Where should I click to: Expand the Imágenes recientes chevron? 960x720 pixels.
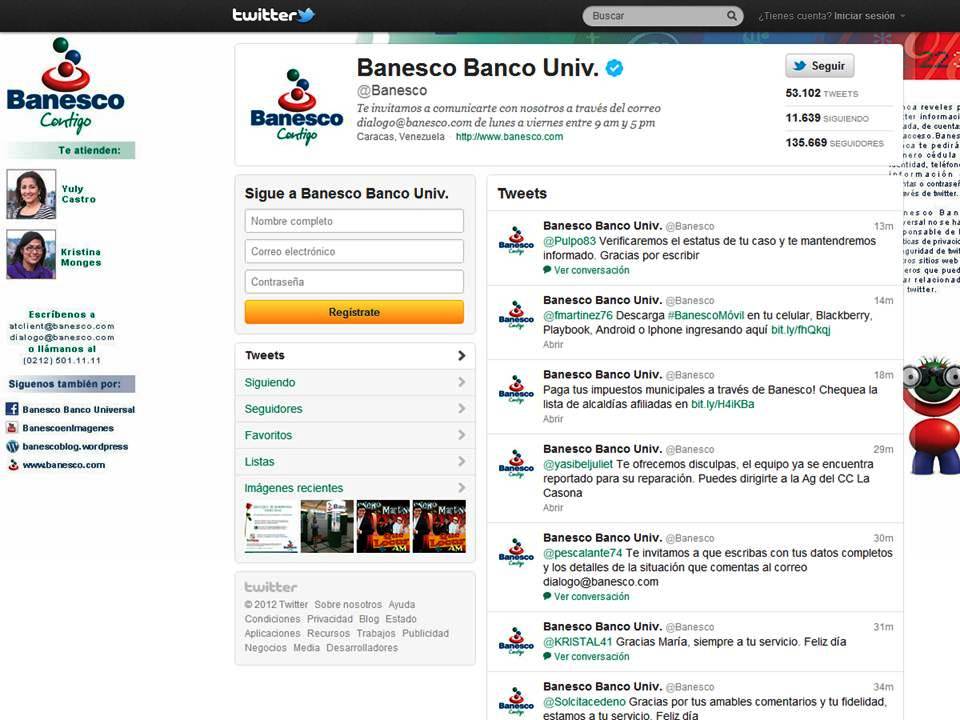pyautogui.click(x=461, y=488)
